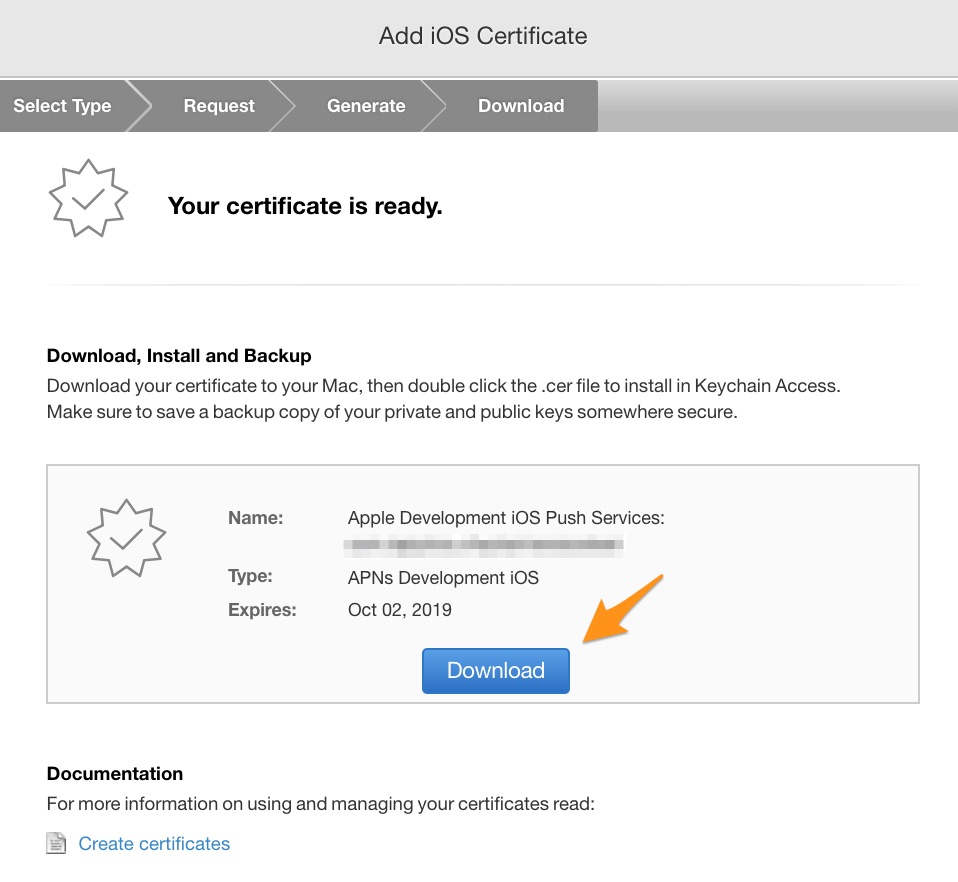Click the 'For more information on using' sentence
Screen dimensions: 958x882
pyautogui.click(x=320, y=804)
